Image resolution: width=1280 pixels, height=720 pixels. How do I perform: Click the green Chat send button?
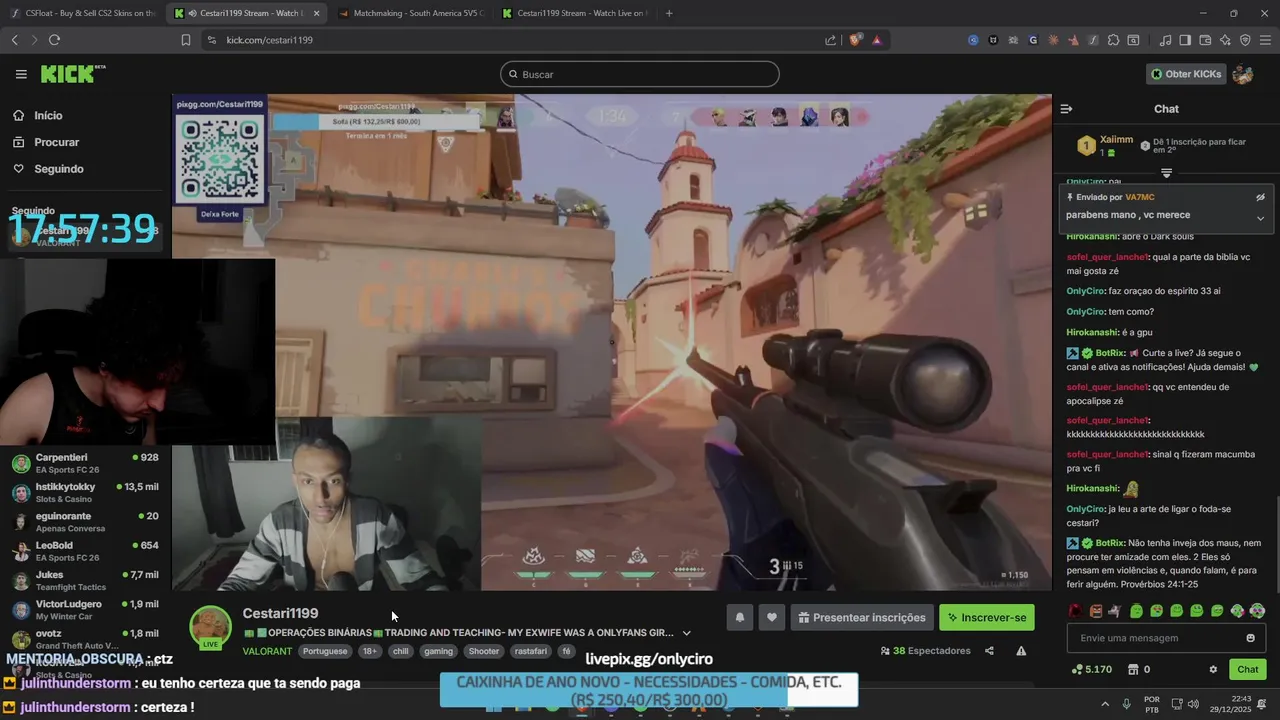click(x=1248, y=670)
